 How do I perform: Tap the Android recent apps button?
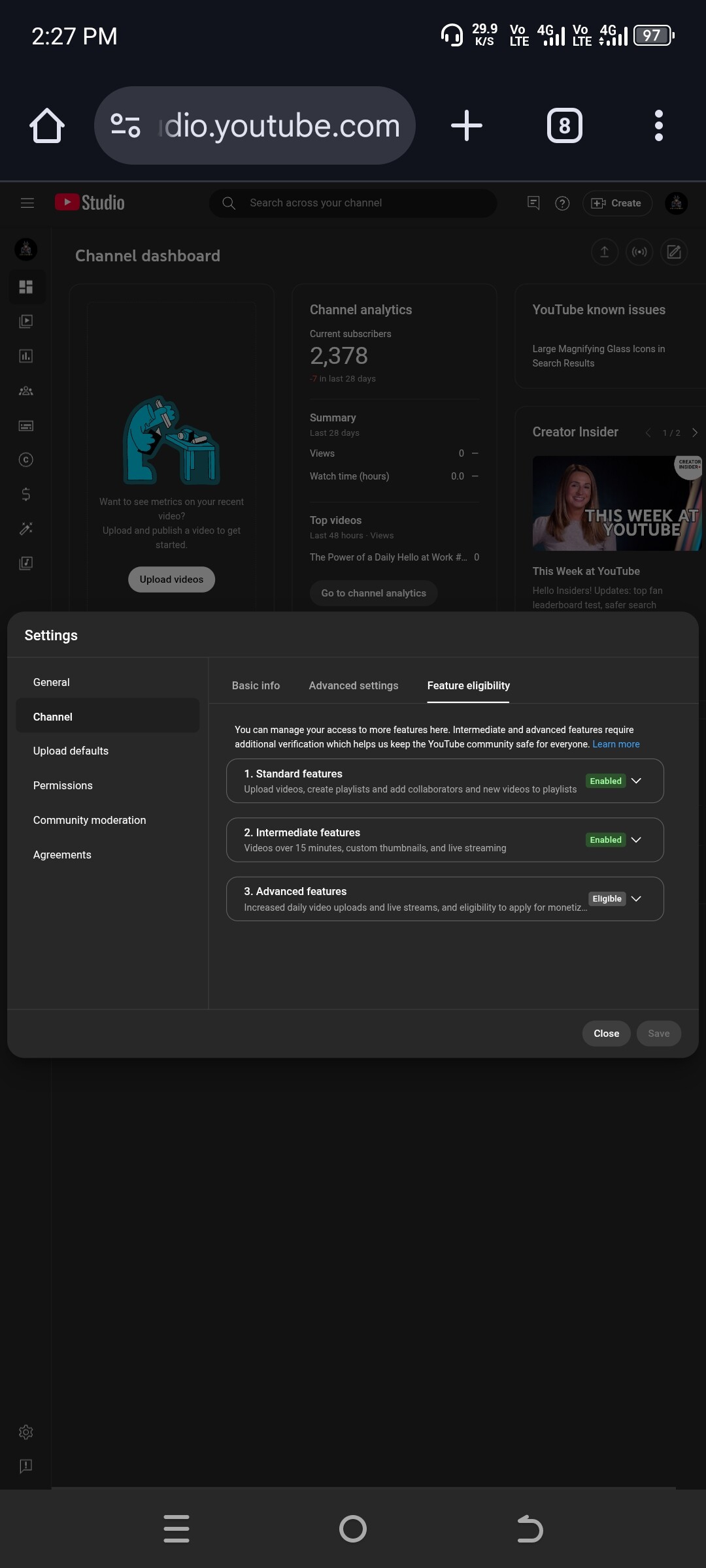(x=176, y=1529)
